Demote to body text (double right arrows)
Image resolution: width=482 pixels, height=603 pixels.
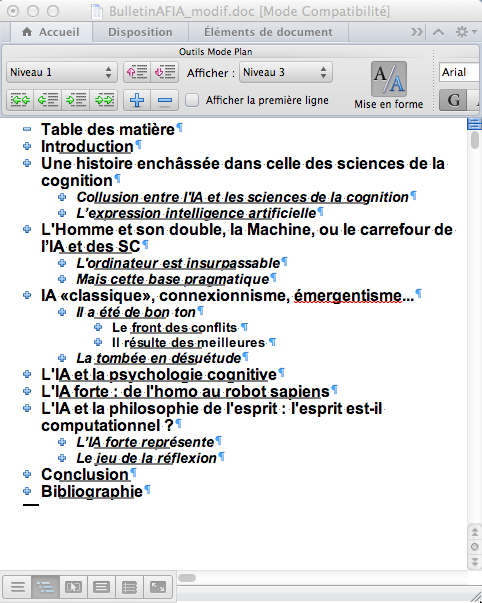click(x=104, y=100)
